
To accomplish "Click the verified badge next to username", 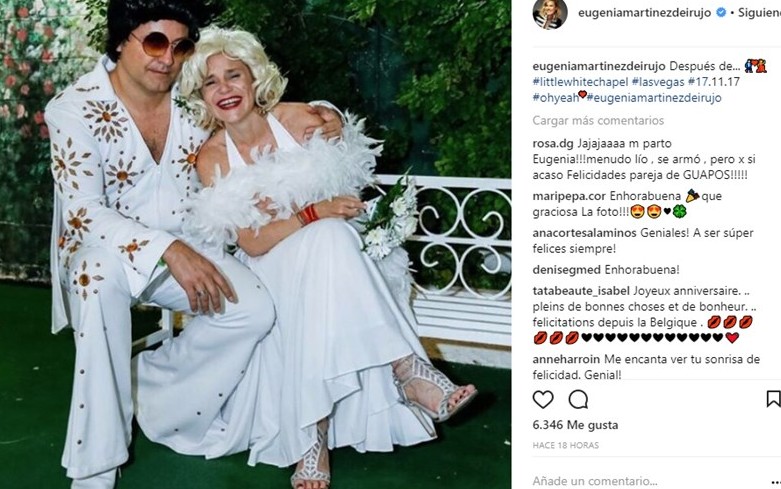I will click(721, 13).
